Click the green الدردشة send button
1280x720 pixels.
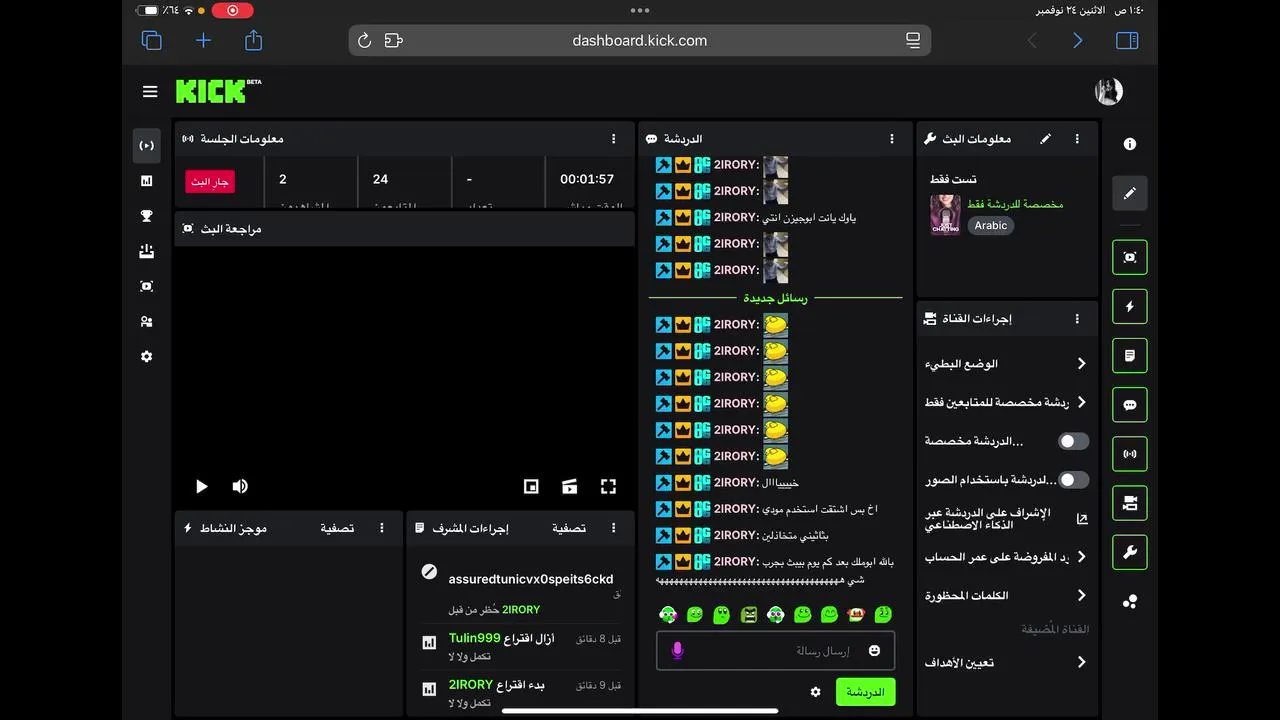pyautogui.click(x=866, y=692)
